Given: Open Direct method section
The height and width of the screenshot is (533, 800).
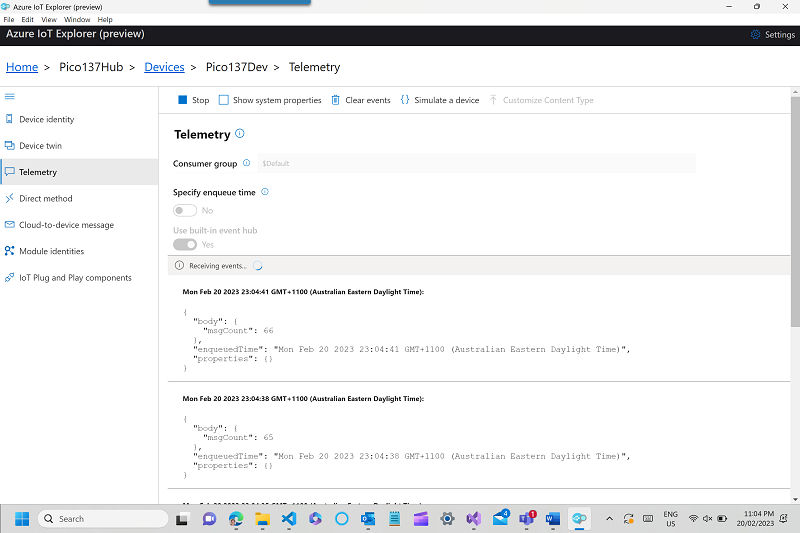Looking at the screenshot, I should point(79,198).
